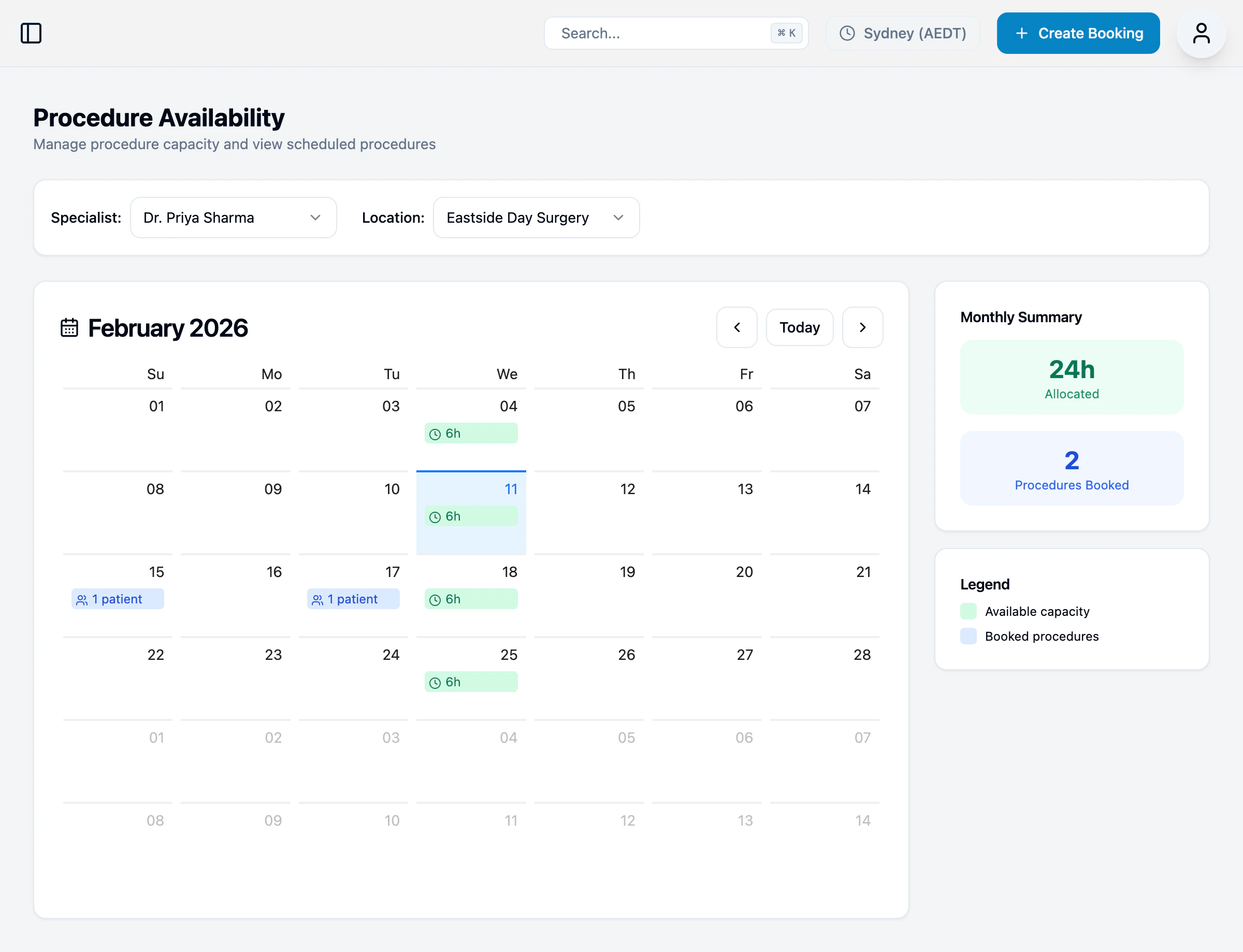Go to the next month

pos(862,327)
